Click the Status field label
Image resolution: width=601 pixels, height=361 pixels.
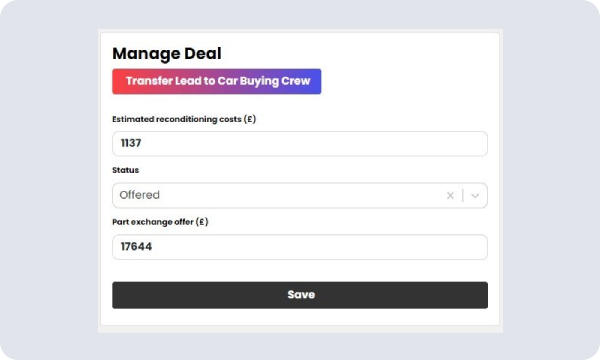click(125, 170)
